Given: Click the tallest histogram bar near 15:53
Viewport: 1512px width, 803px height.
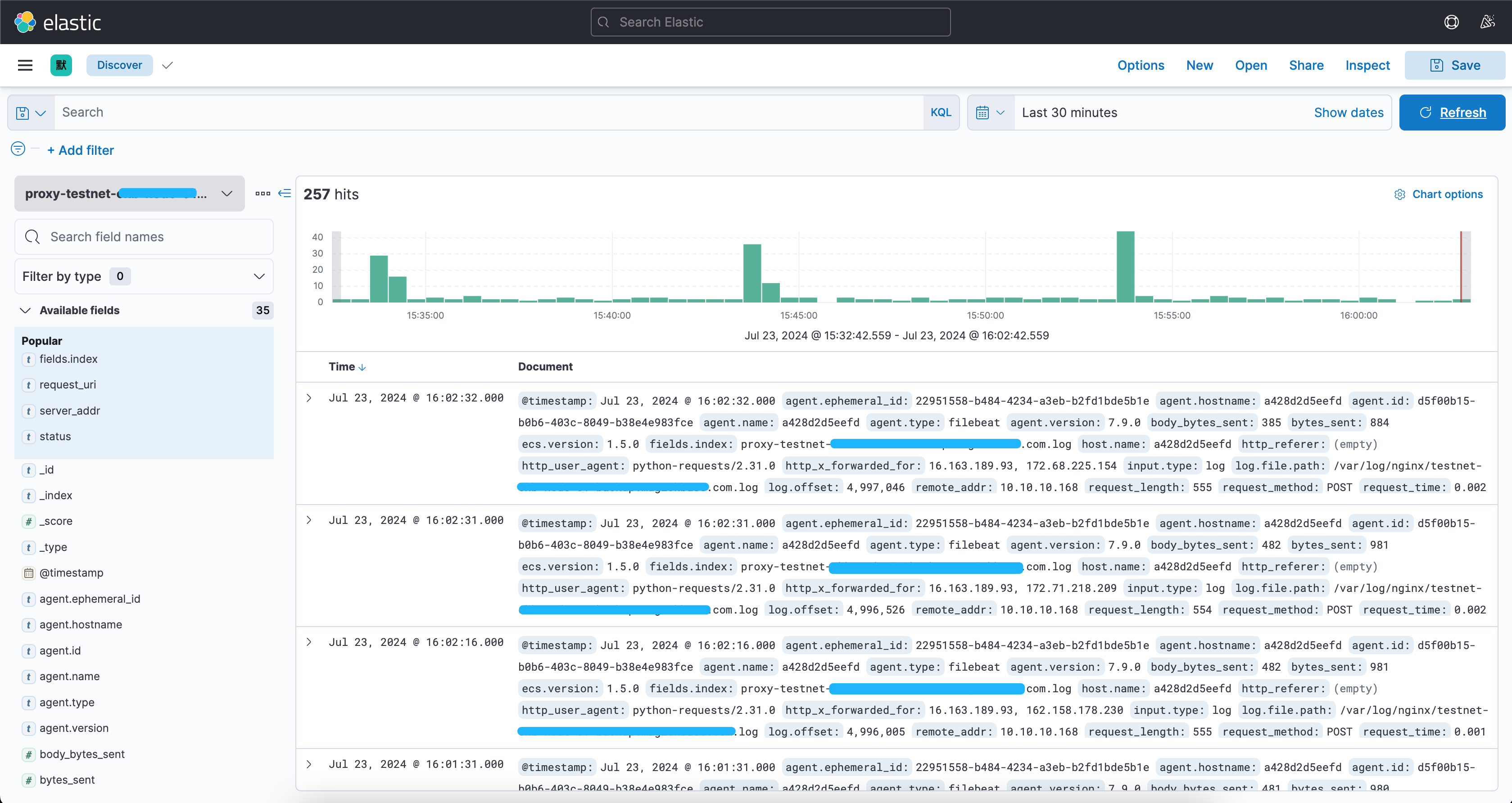Looking at the screenshot, I should 1125,267.
